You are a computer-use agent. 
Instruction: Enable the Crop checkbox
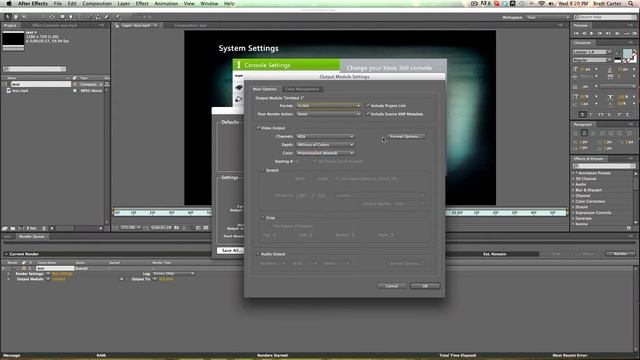pos(263,218)
